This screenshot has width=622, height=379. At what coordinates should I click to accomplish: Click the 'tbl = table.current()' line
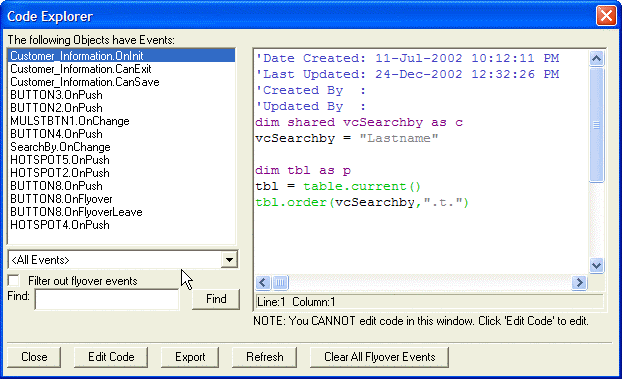[338, 186]
